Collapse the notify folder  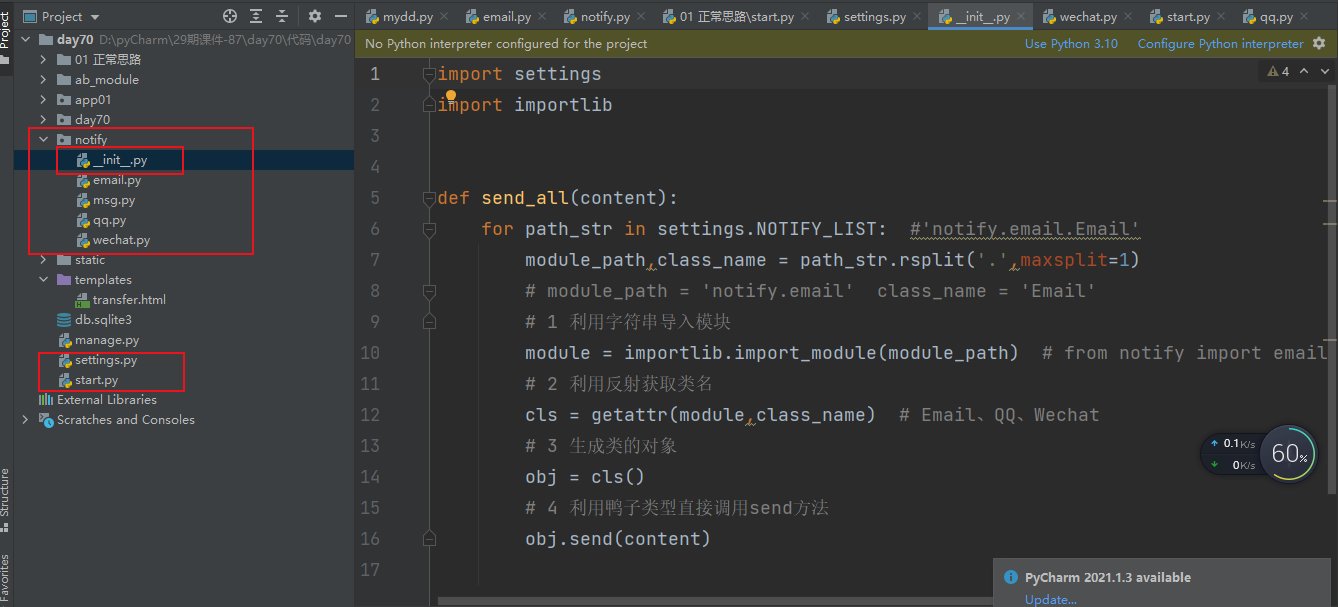click(x=43, y=140)
